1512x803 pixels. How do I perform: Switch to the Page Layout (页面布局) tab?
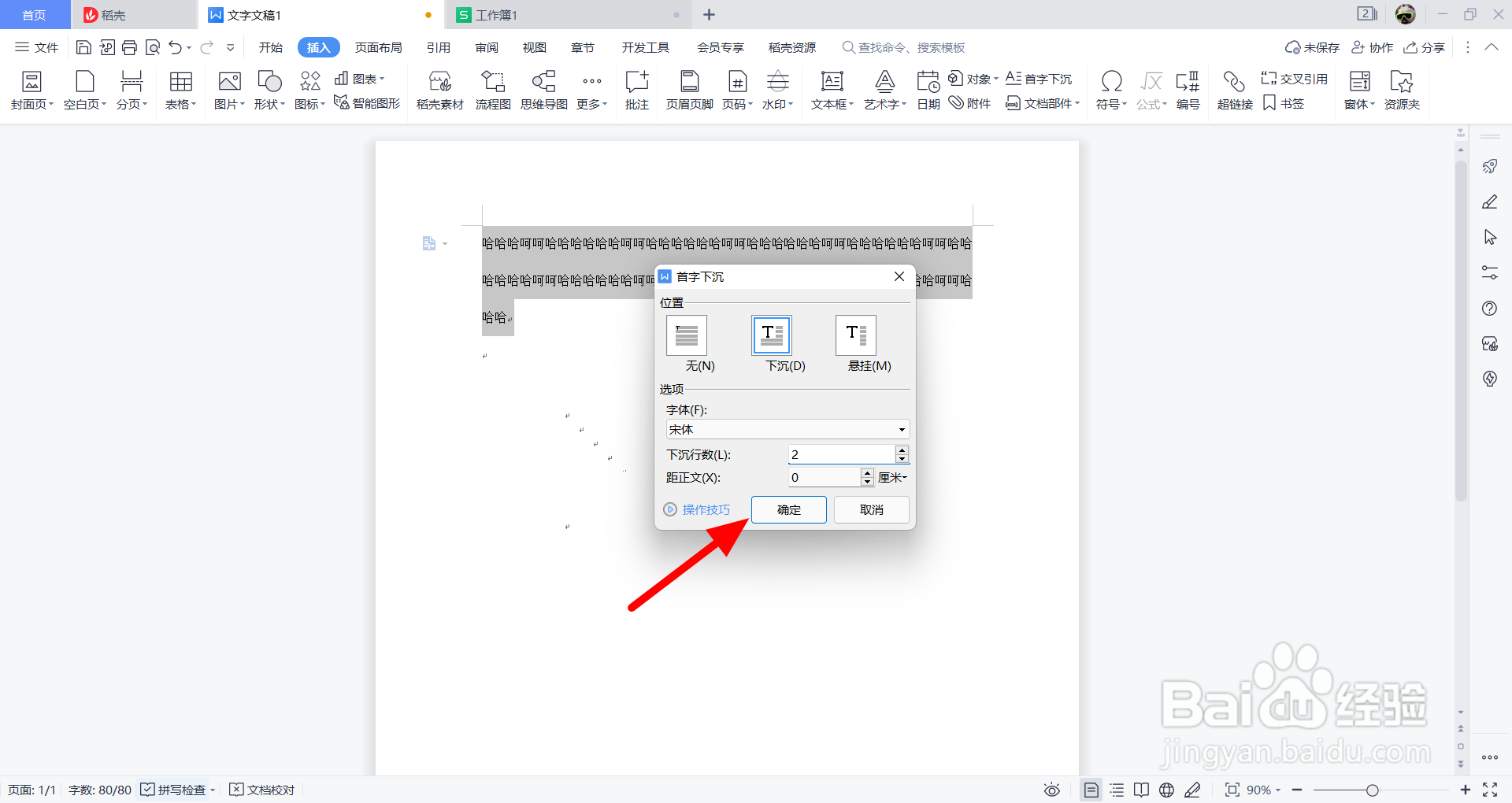point(379,47)
